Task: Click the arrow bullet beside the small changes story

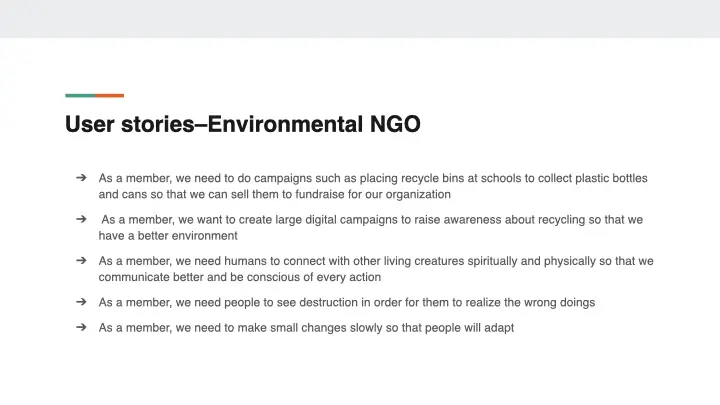Action: [80, 327]
